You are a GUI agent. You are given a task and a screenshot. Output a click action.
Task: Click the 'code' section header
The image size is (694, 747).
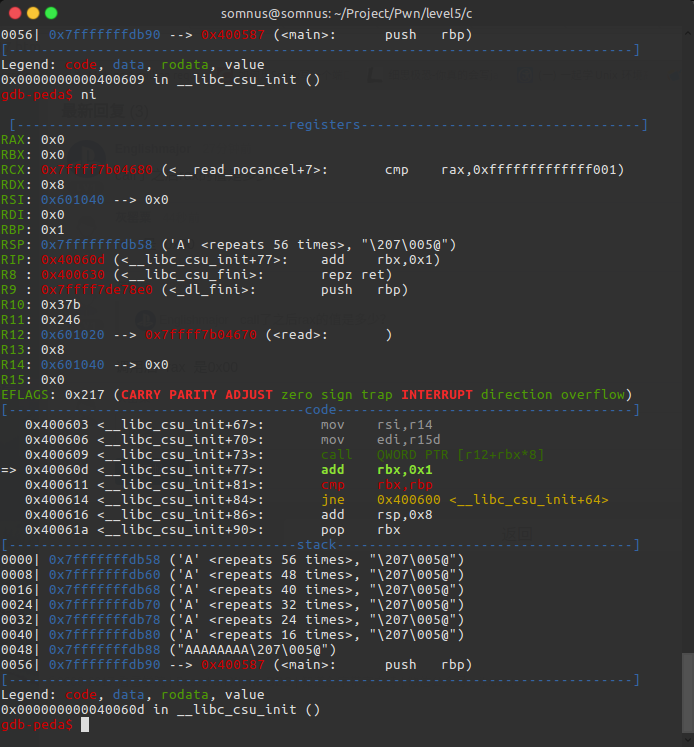click(x=321, y=410)
